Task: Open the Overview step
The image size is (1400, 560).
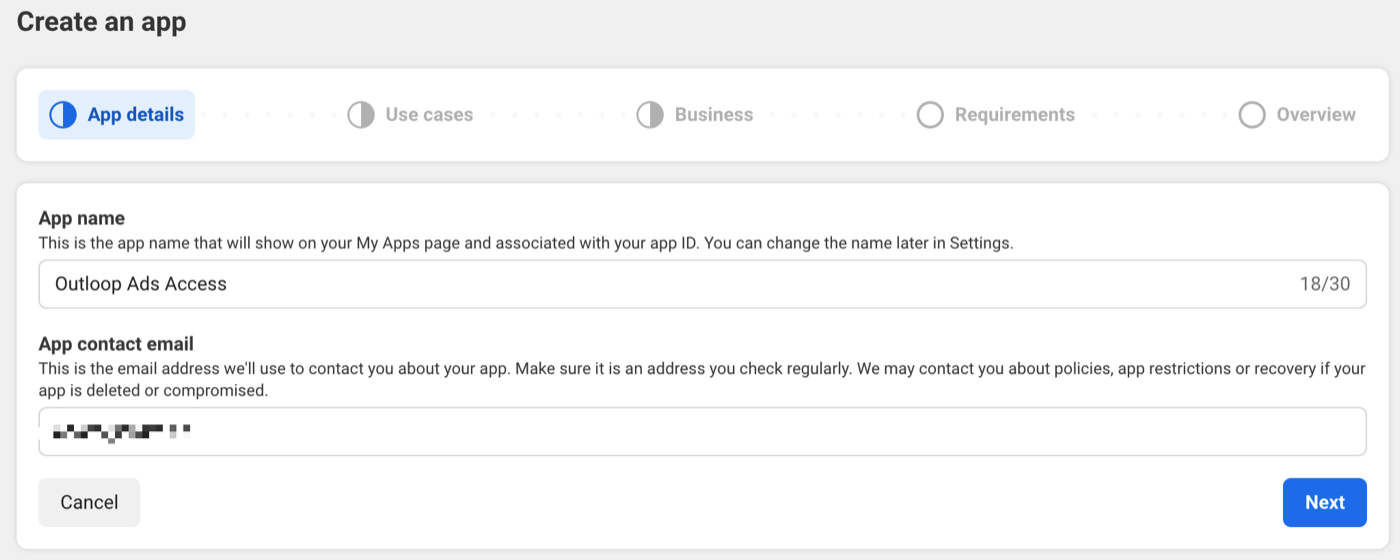Action: click(x=1297, y=115)
